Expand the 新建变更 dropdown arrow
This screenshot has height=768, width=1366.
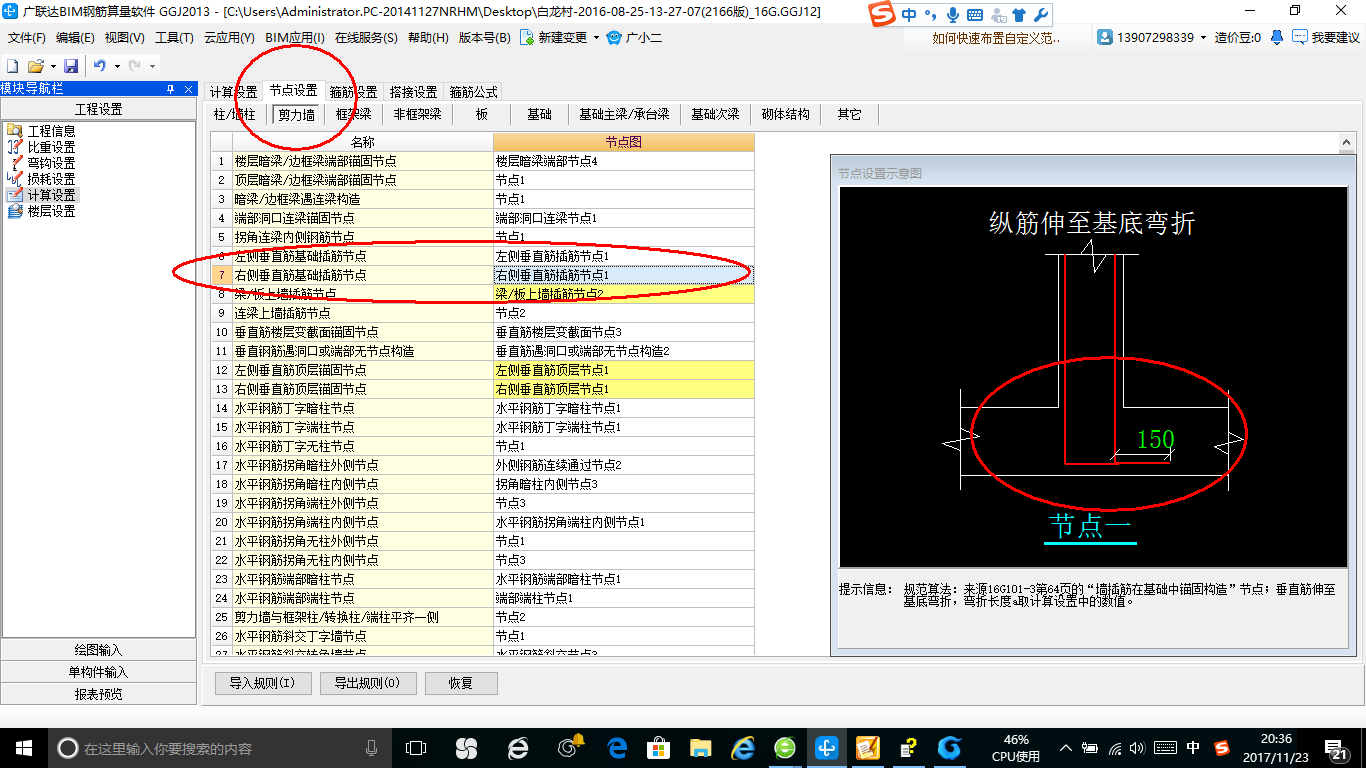[x=596, y=38]
